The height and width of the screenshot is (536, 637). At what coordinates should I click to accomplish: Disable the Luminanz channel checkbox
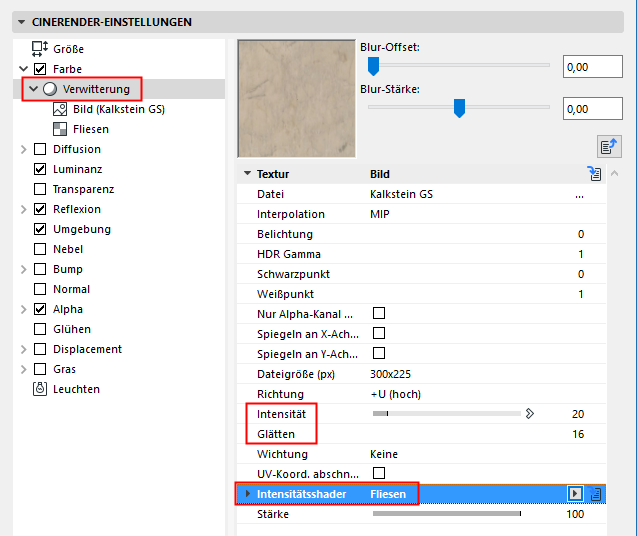point(40,169)
